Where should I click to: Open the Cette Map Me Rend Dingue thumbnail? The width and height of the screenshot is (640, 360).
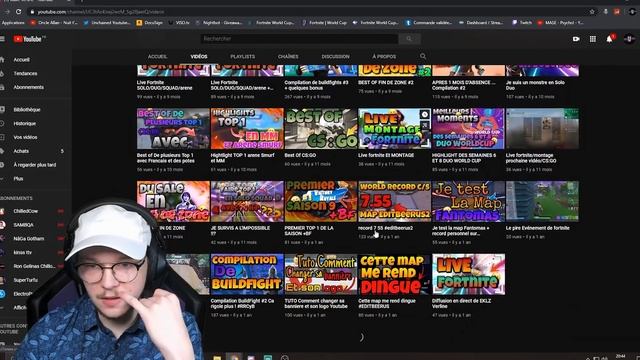point(394,274)
